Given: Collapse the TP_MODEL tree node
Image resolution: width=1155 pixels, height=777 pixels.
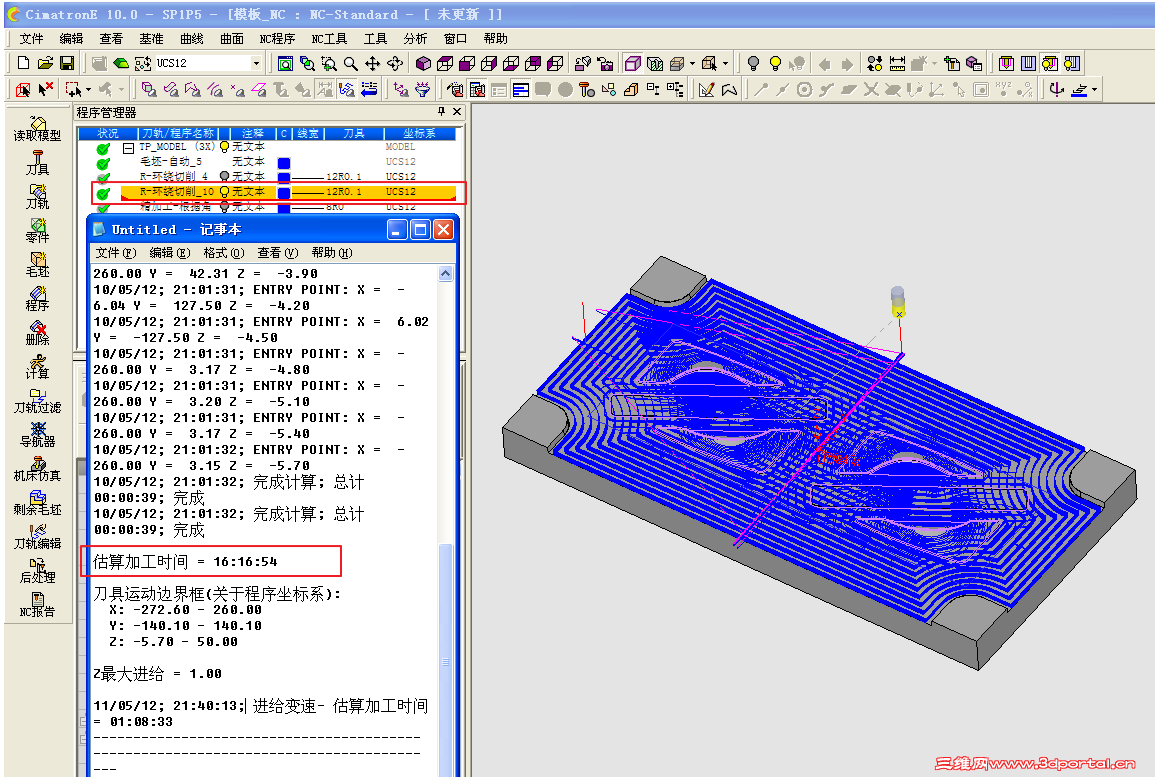Looking at the screenshot, I should pyautogui.click(x=128, y=148).
